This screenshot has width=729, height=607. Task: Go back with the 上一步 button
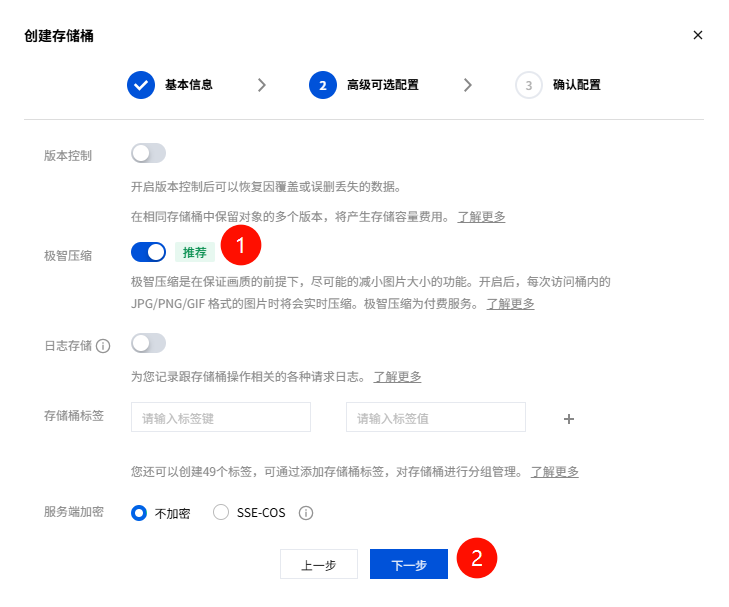click(319, 564)
